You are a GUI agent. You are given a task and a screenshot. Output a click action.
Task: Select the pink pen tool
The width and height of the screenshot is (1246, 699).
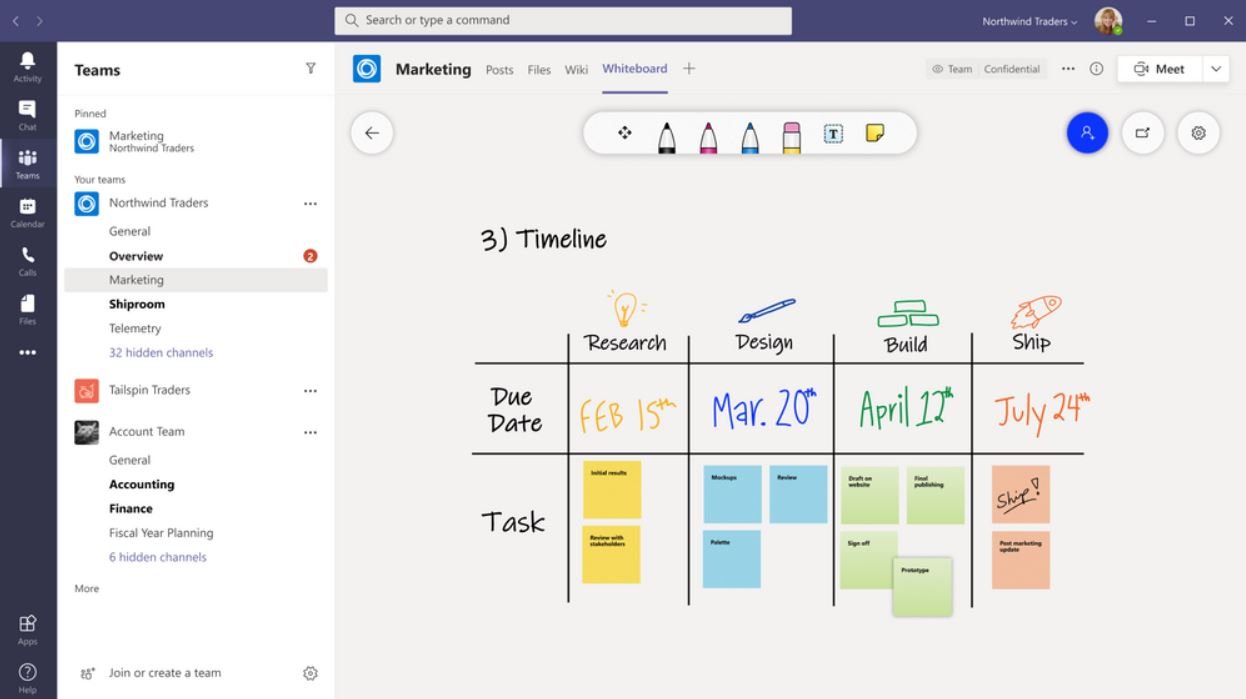point(708,135)
